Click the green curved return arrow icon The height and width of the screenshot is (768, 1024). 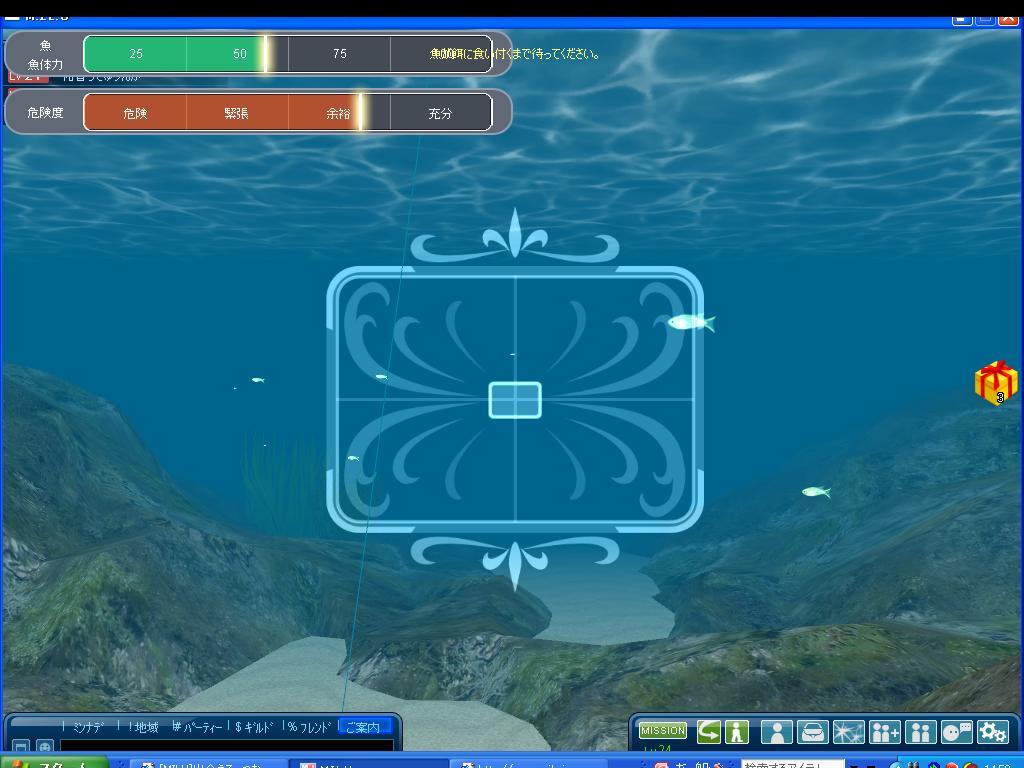[709, 732]
